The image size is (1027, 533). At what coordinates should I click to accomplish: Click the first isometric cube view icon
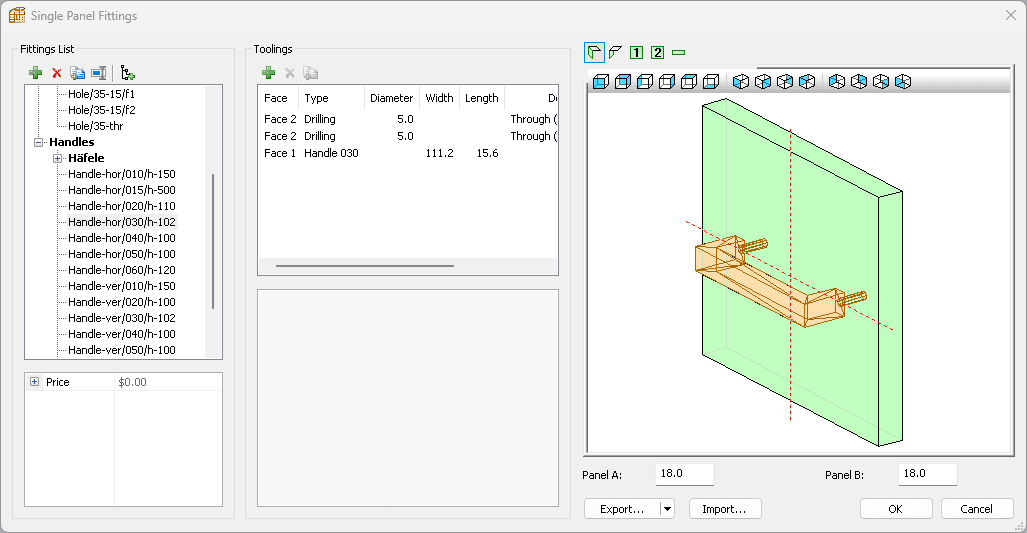tap(741, 82)
